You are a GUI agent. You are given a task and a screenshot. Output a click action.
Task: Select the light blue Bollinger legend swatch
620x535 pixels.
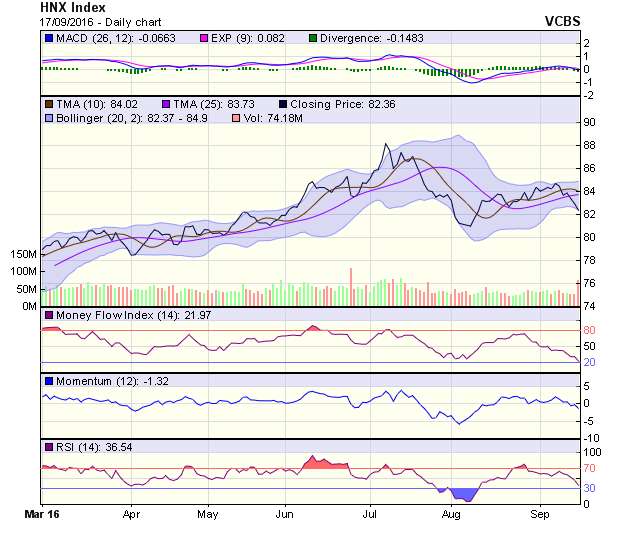pos(49,118)
